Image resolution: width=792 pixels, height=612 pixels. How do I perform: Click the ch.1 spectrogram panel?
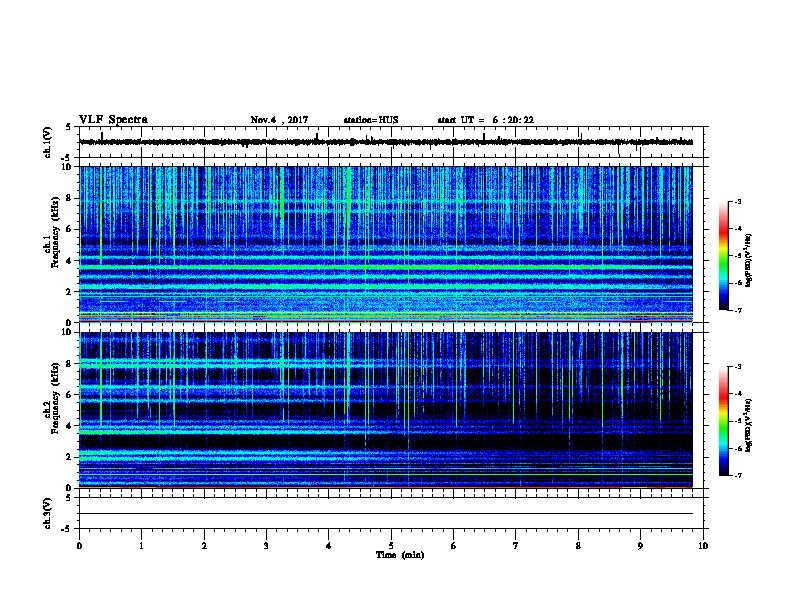coord(386,244)
